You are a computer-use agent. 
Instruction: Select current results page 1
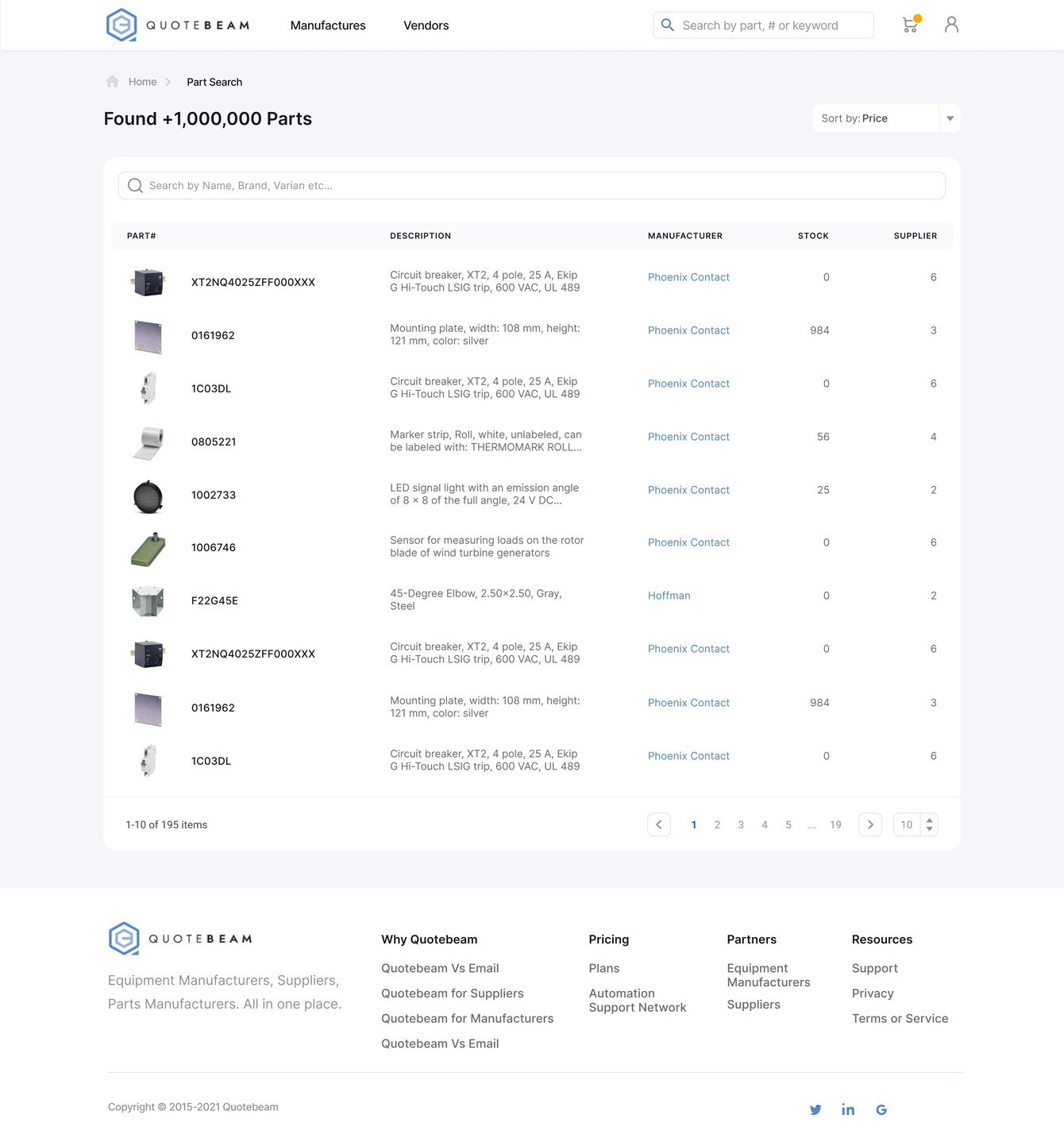[694, 824]
